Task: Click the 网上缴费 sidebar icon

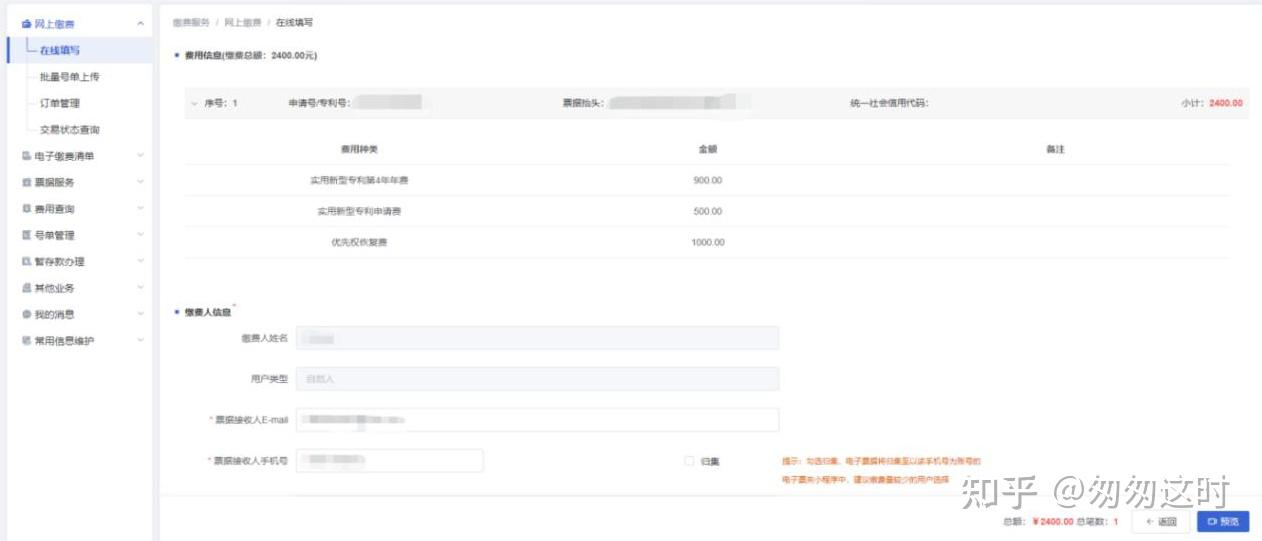Action: pyautogui.click(x=27, y=24)
